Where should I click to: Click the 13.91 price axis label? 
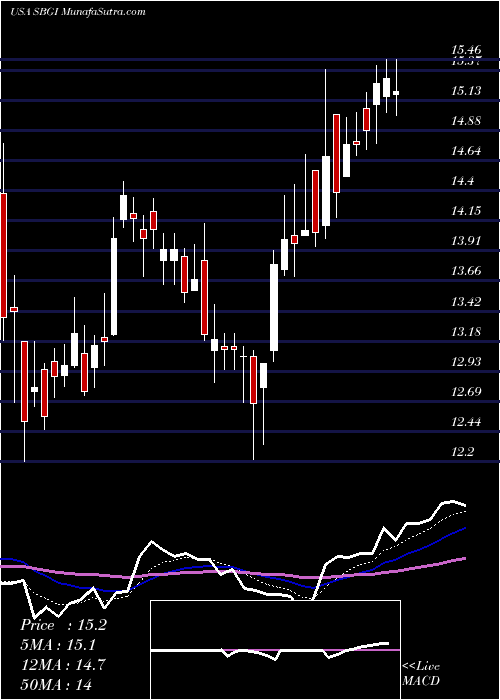tap(466, 242)
